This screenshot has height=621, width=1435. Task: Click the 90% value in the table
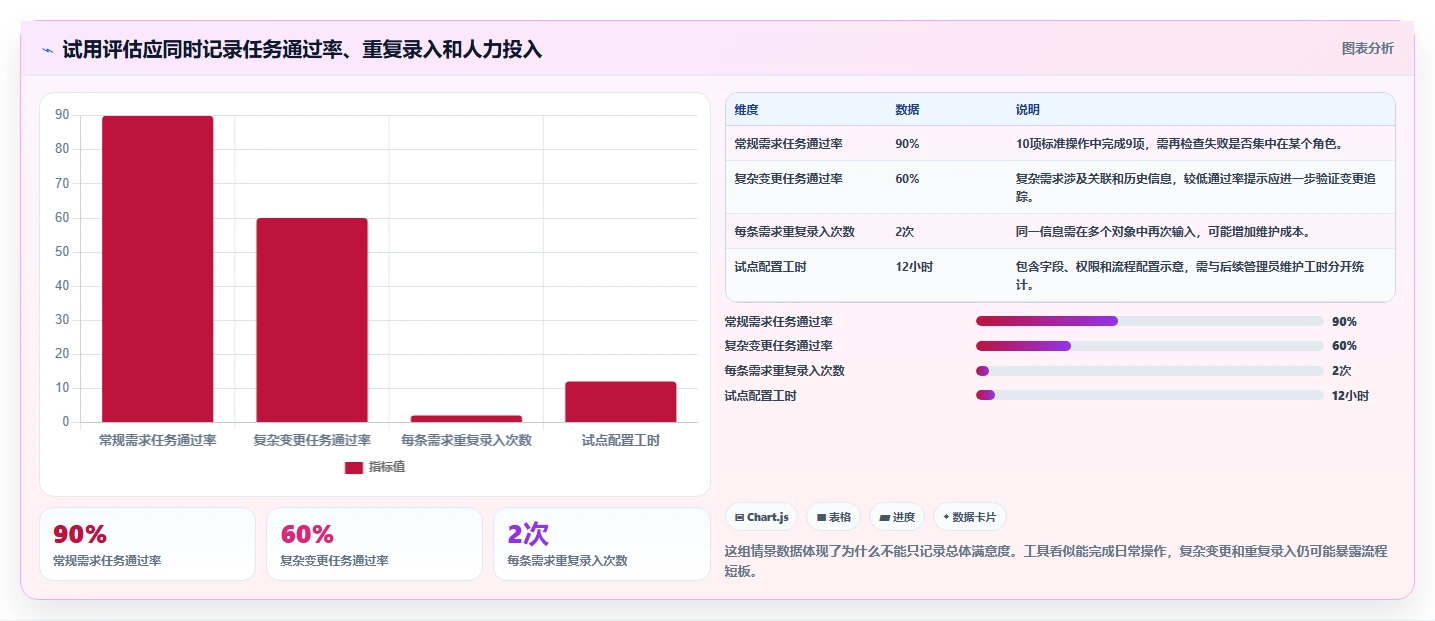click(907, 144)
